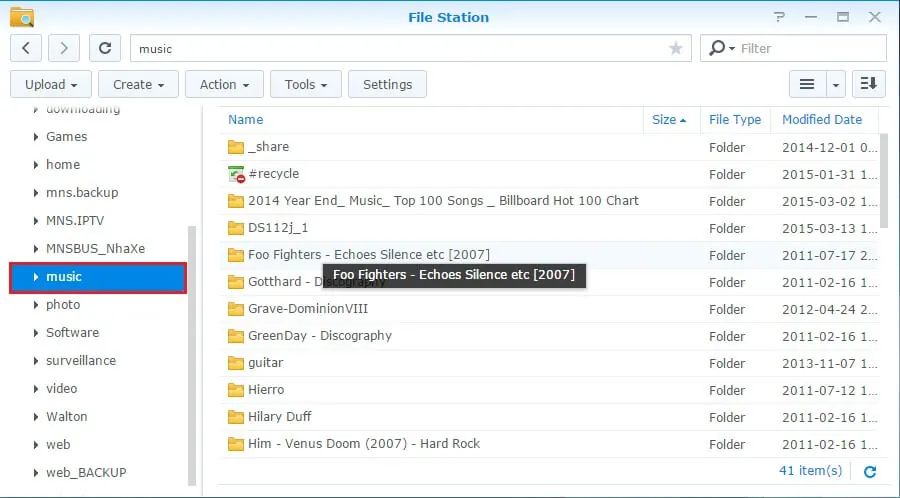Screen dimensions: 900x498
Task: Select the GreenDay - Discography folder name
Action: click(320, 336)
